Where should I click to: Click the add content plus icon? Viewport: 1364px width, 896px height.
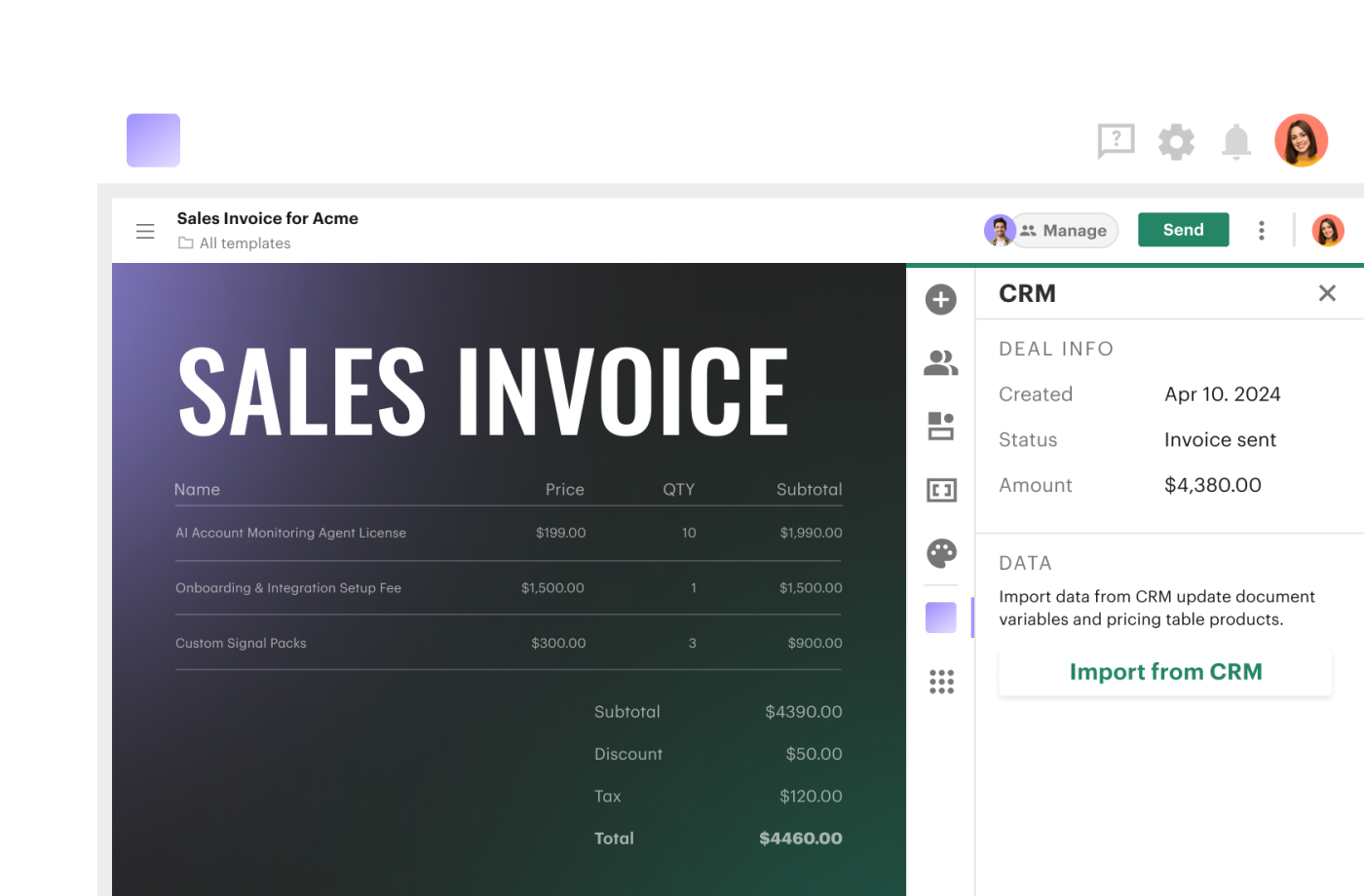coord(940,300)
